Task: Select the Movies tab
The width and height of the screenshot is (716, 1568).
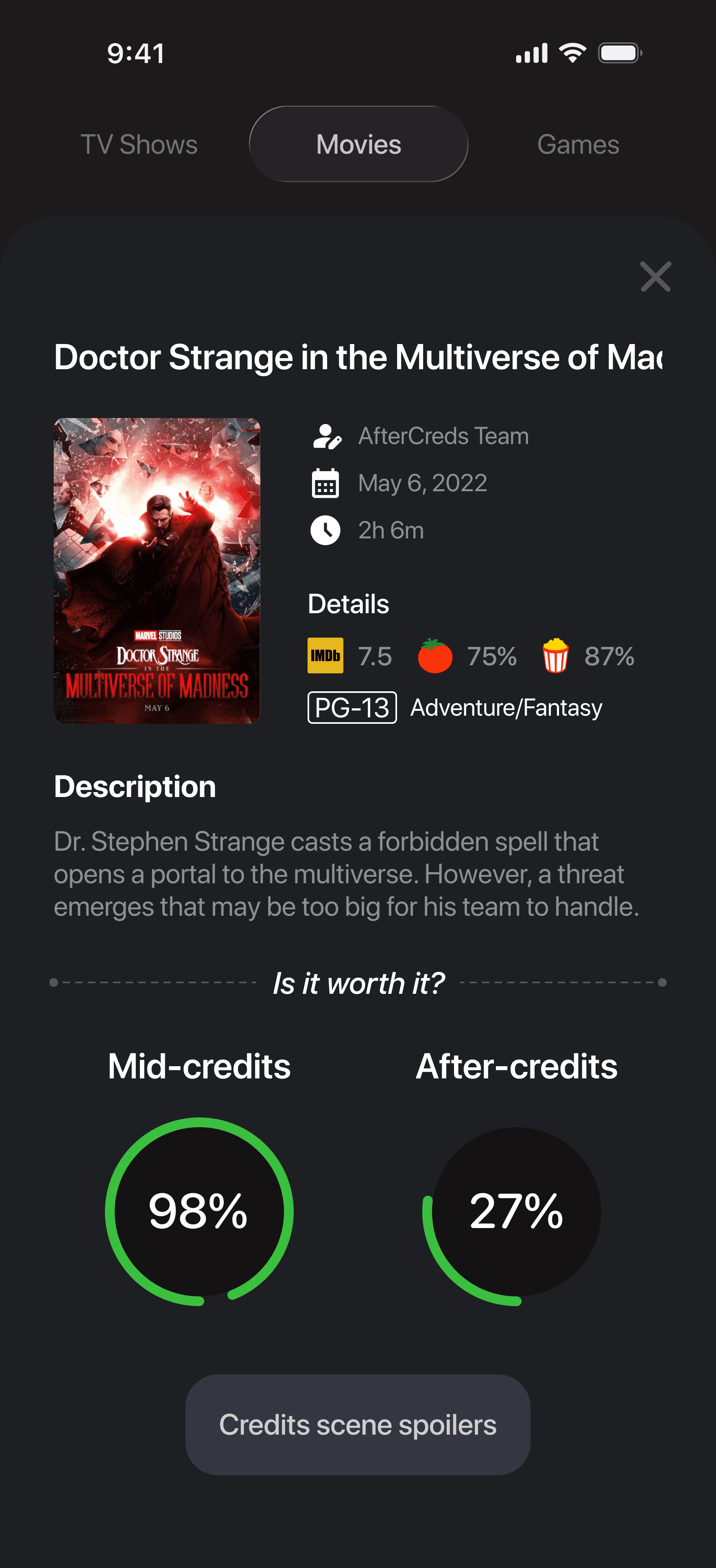Action: 358,144
